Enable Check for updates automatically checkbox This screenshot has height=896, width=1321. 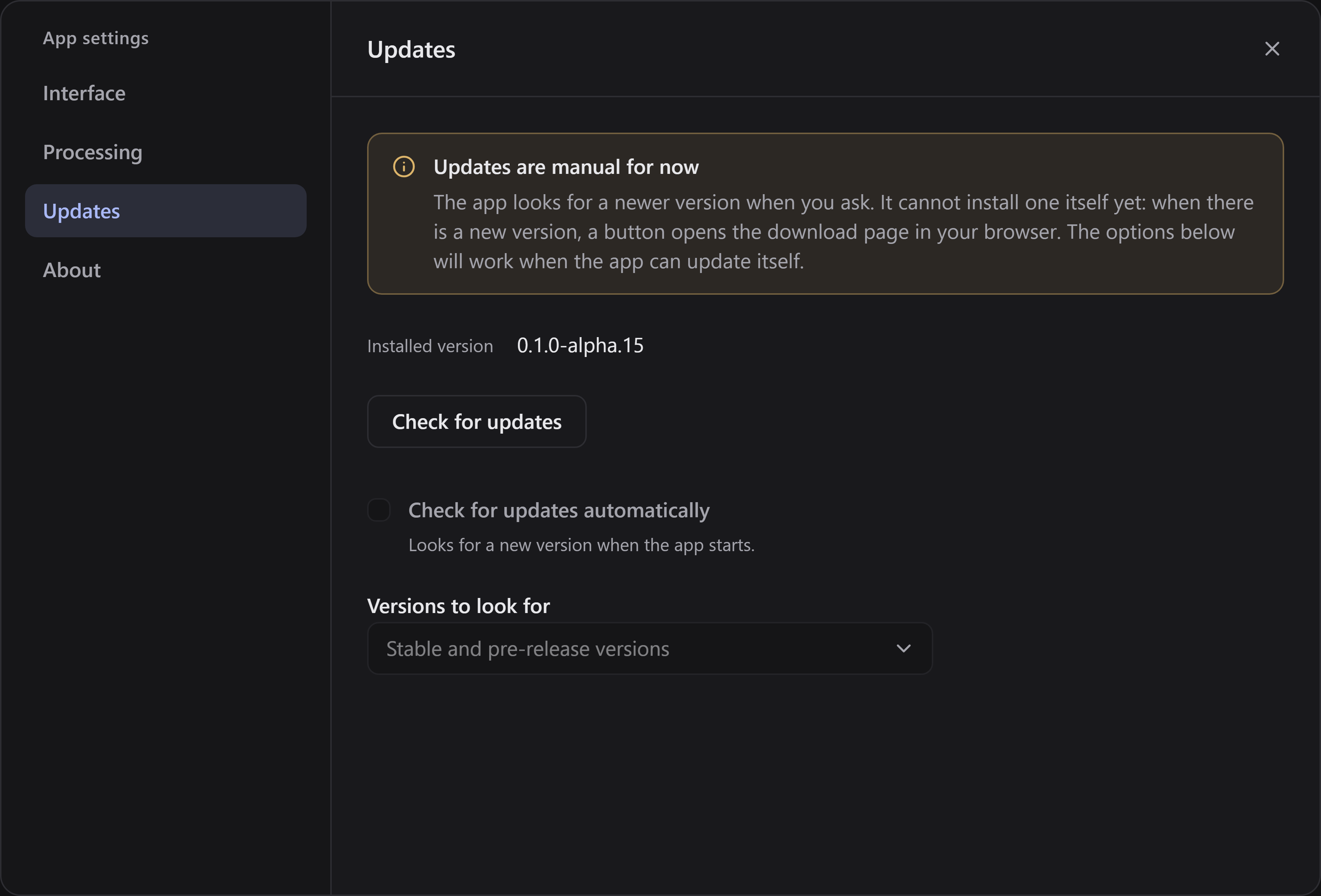point(379,510)
